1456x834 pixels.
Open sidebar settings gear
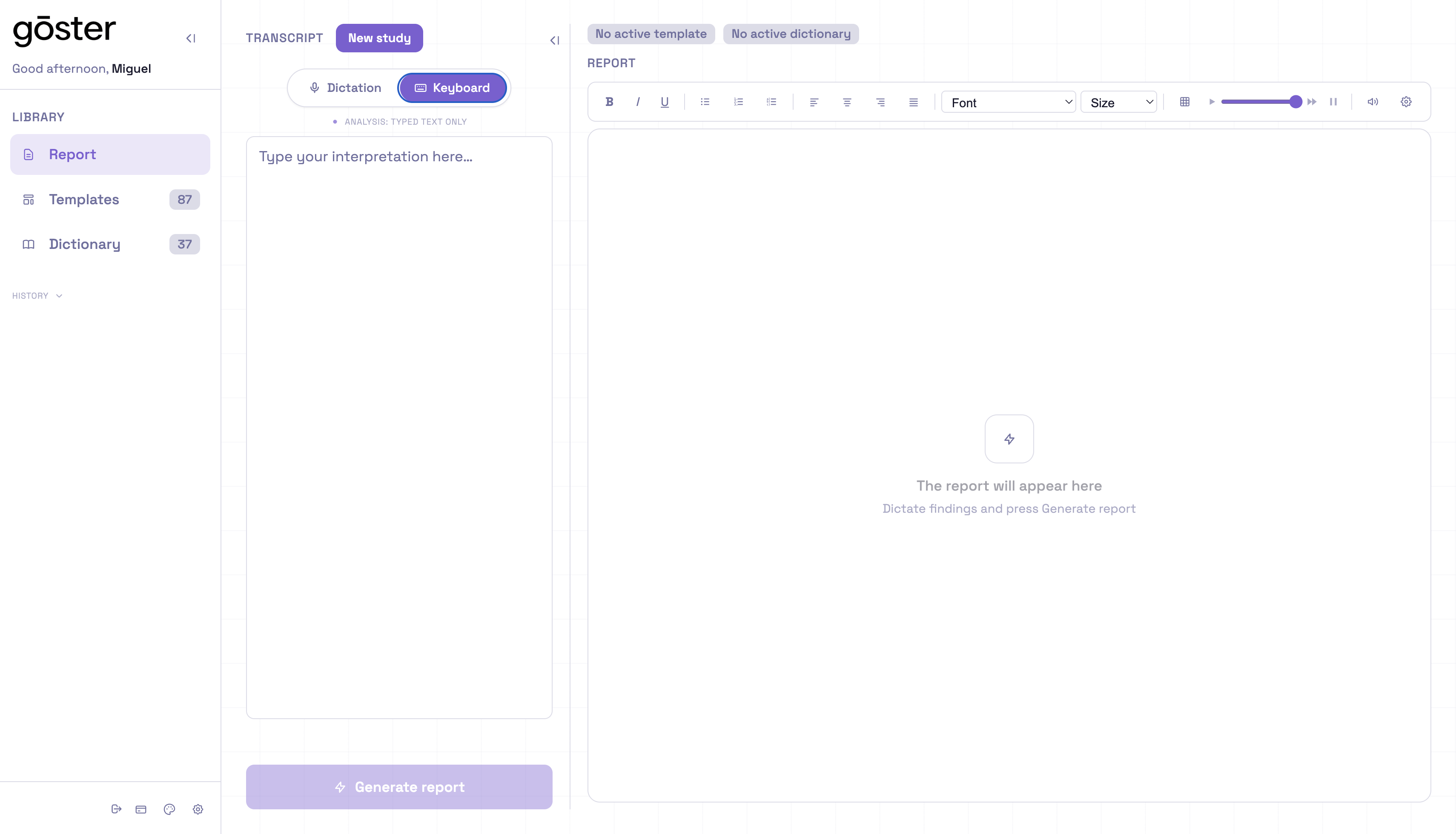click(x=198, y=809)
